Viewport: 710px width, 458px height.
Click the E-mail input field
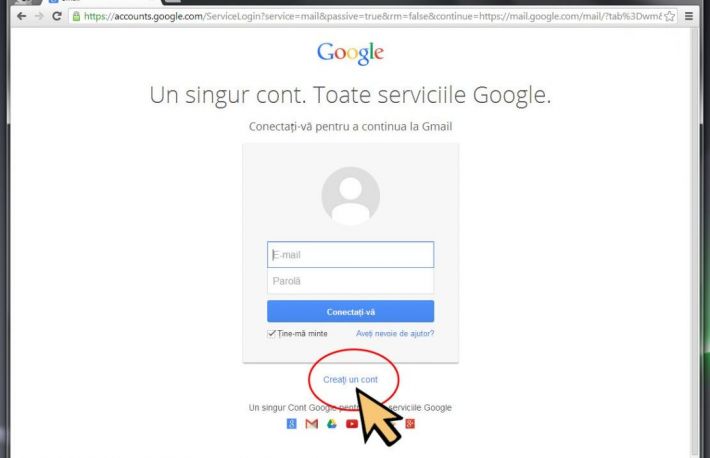pos(350,255)
